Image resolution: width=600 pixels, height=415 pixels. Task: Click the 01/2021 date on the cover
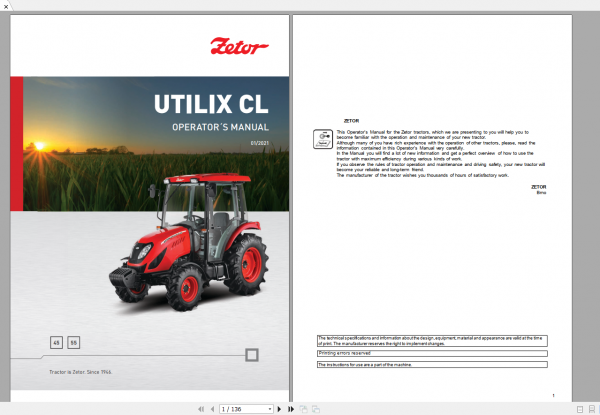[x=260, y=143]
